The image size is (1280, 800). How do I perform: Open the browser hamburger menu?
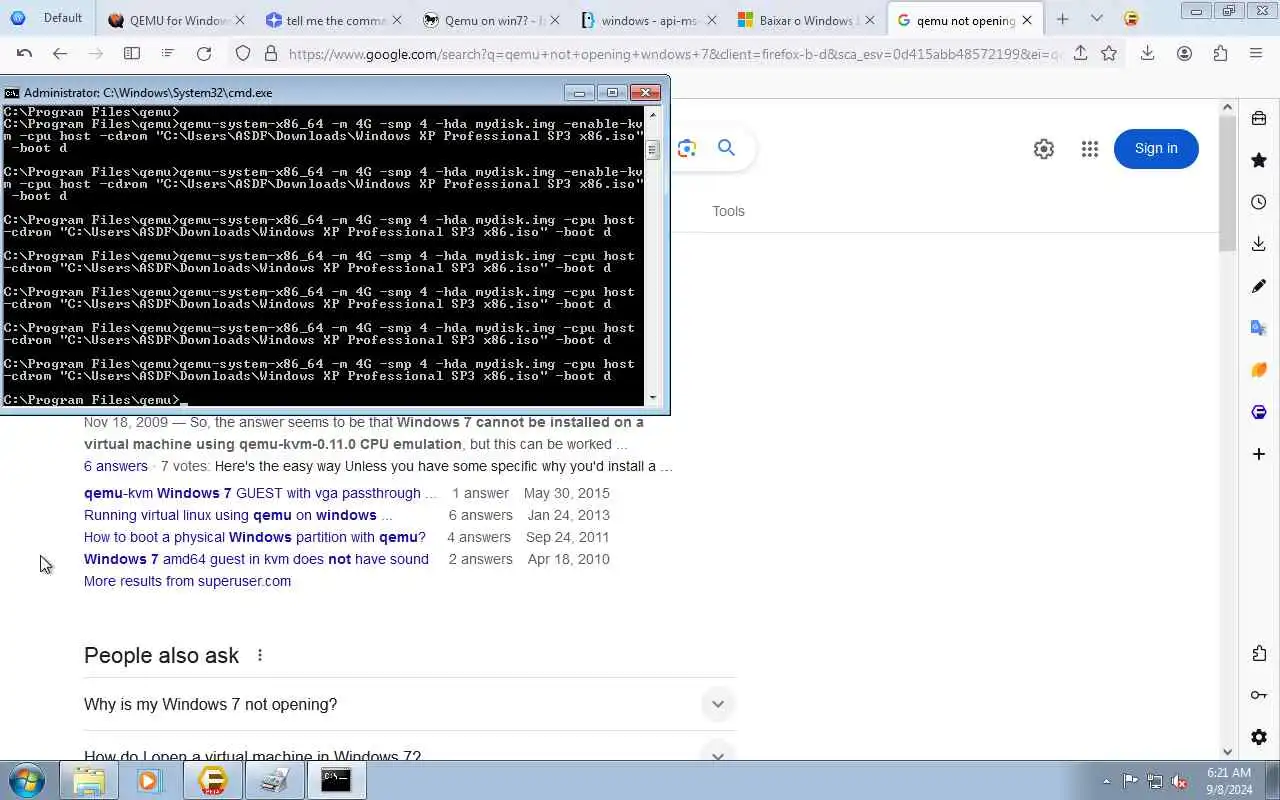[1256, 54]
